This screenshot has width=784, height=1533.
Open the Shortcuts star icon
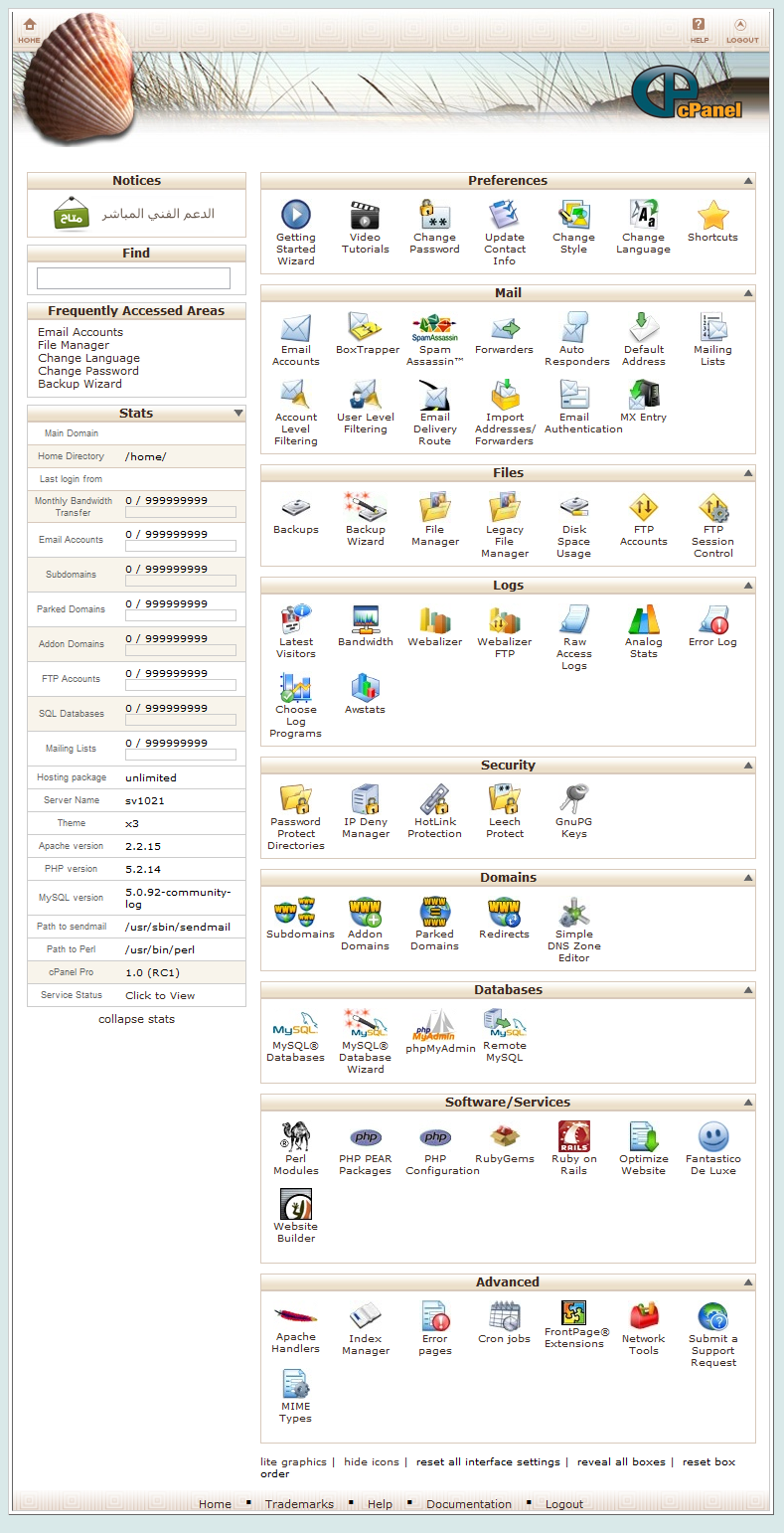(713, 215)
